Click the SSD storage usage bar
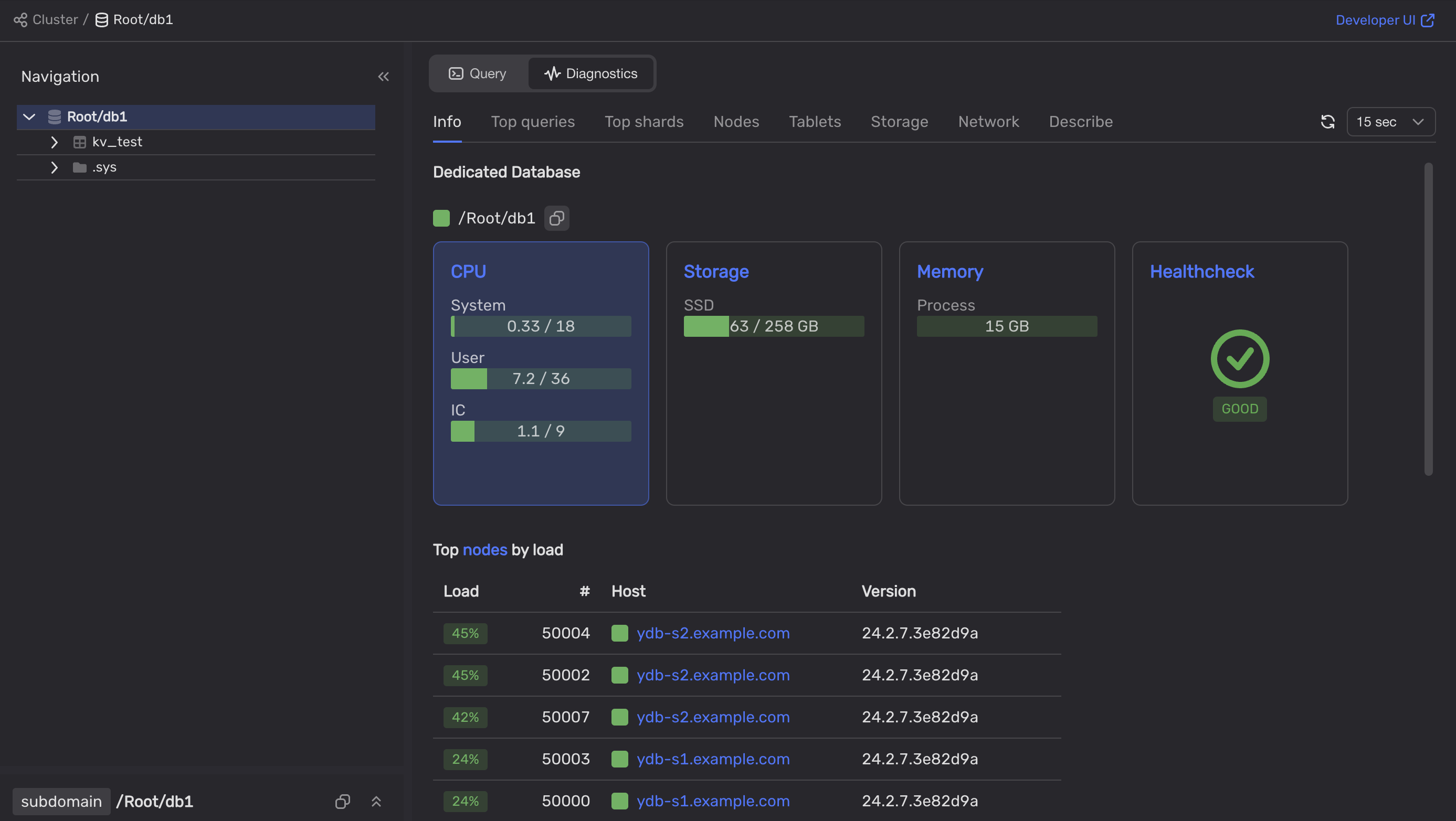 (773, 326)
